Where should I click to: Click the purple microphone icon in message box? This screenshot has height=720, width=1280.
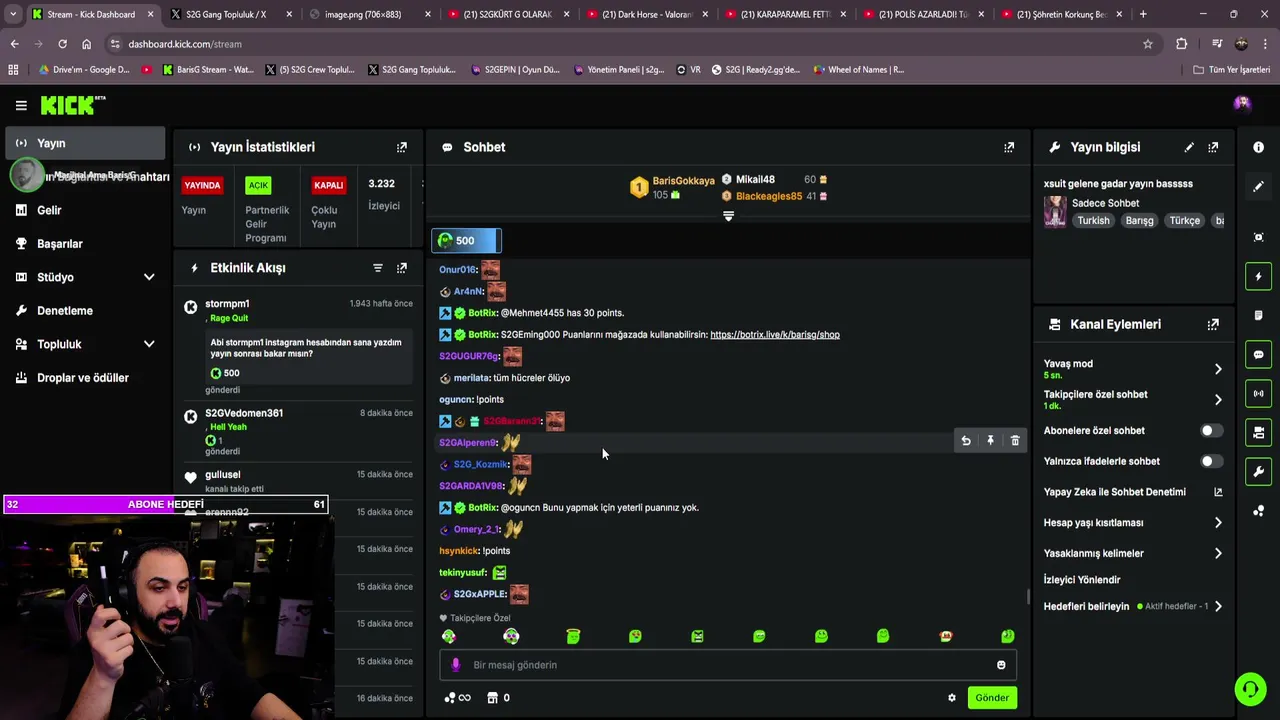[x=456, y=665]
